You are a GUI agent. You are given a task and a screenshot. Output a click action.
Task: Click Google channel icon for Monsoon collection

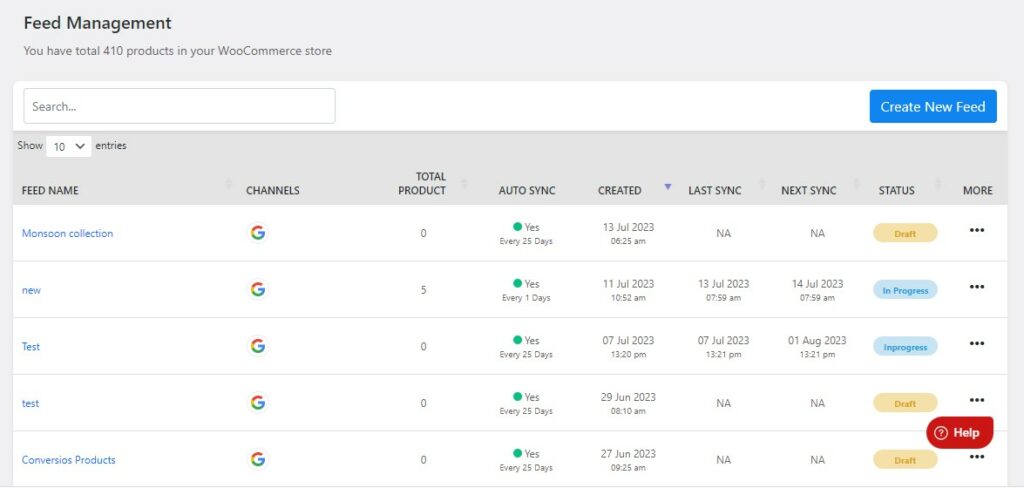258,233
